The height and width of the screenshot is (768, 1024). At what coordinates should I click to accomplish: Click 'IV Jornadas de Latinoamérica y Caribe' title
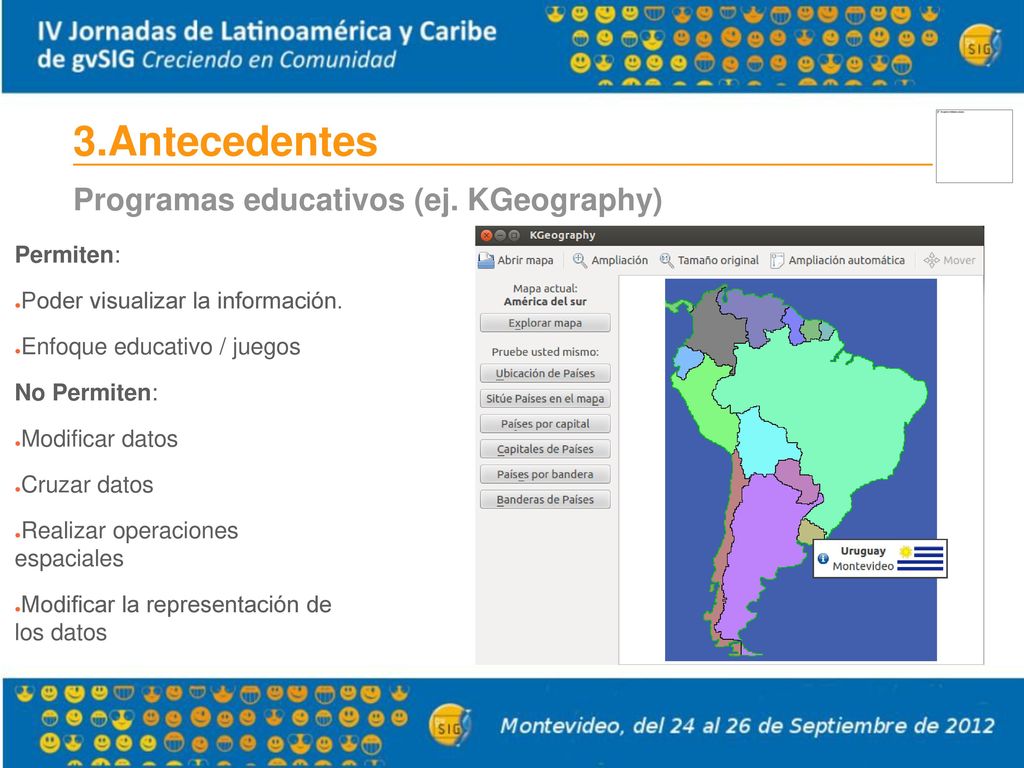click(267, 31)
